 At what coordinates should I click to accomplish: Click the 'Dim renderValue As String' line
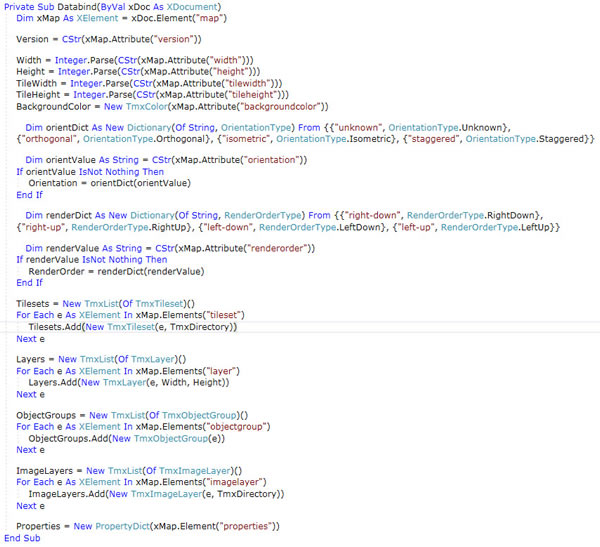tap(170, 248)
